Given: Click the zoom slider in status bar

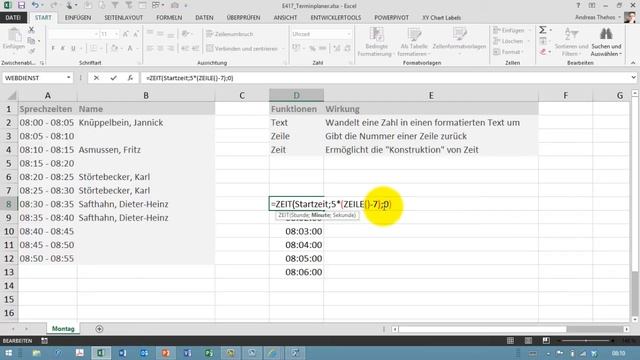Looking at the screenshot, I should [586, 341].
